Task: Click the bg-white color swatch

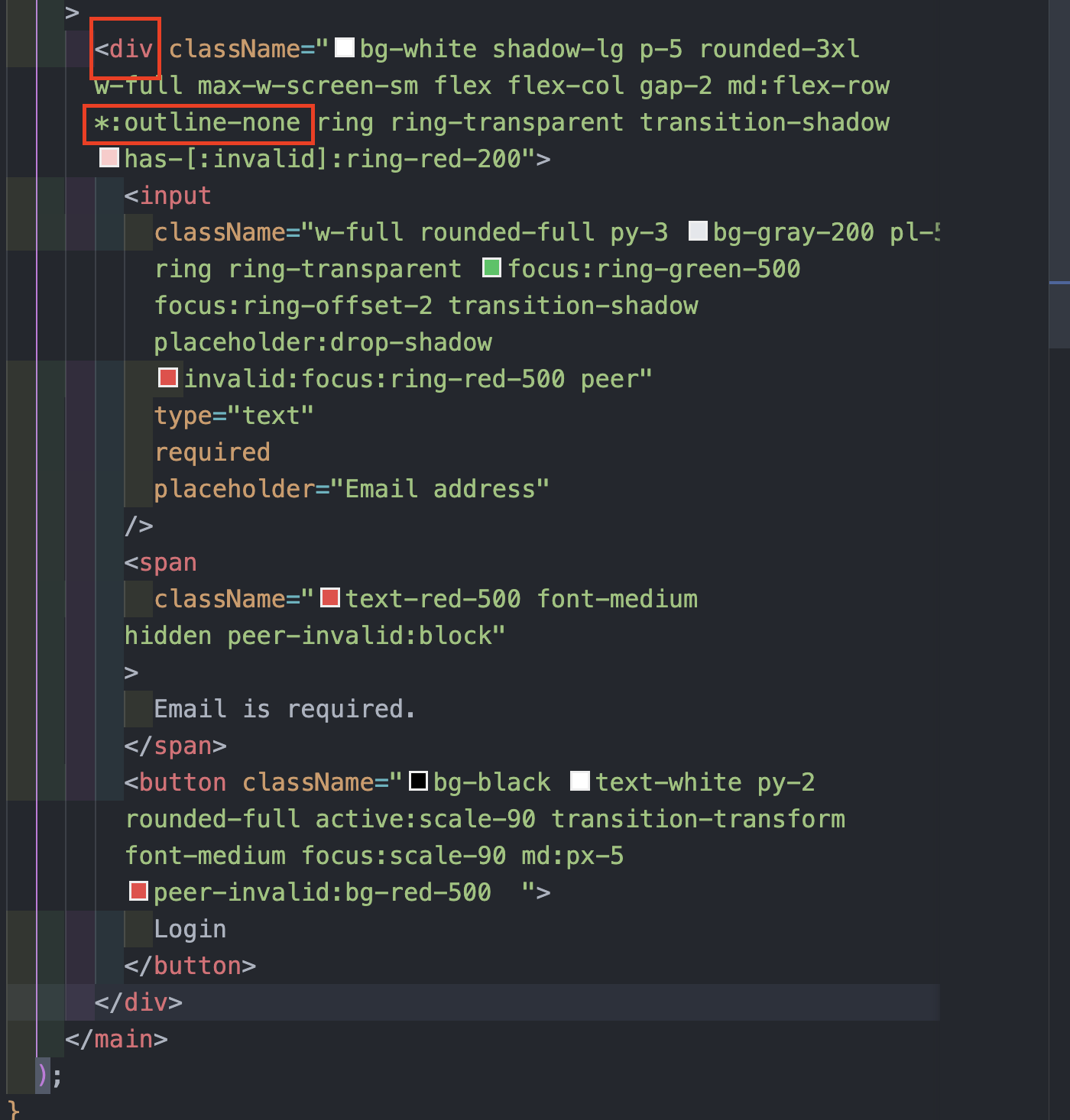Action: [345, 47]
